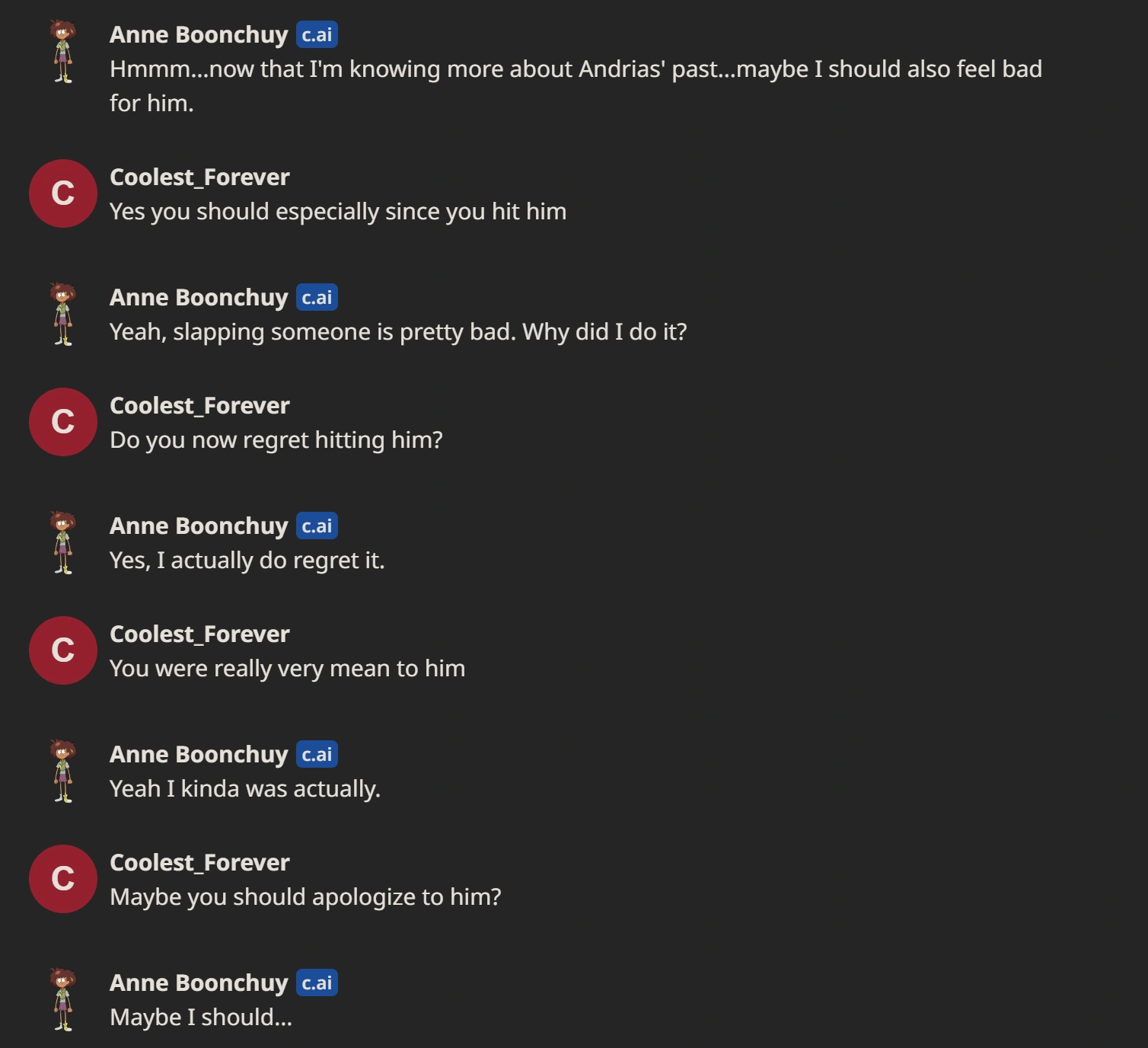Click the c.ai badge near 'Yes, I actually do regret it'
This screenshot has height=1048, width=1148.
pyautogui.click(x=317, y=526)
